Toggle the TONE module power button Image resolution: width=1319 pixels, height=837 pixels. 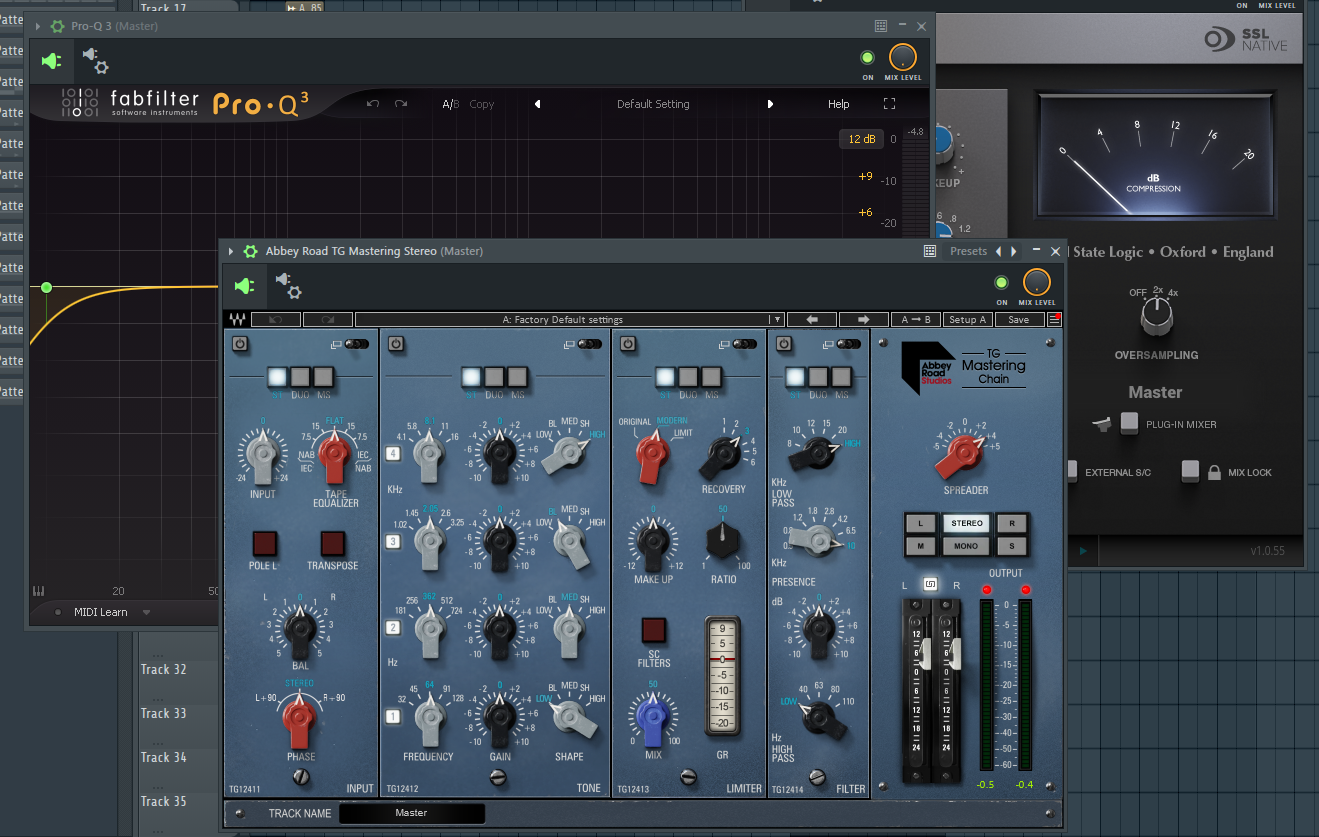pos(395,344)
